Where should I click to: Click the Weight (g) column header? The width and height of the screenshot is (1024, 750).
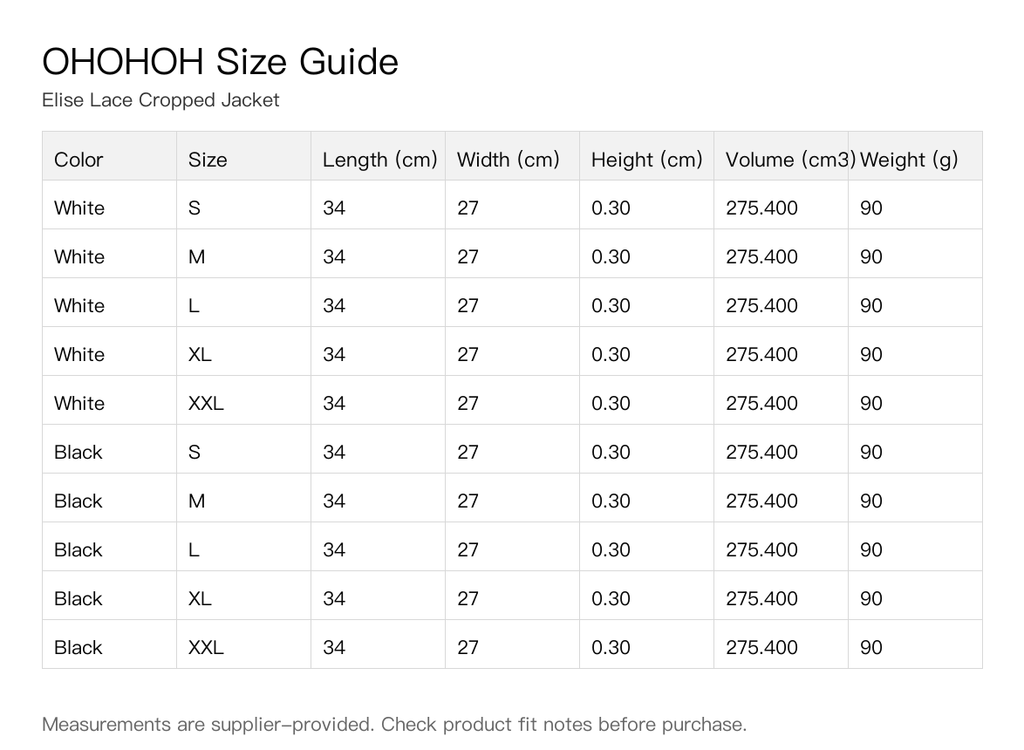pyautogui.click(x=915, y=156)
